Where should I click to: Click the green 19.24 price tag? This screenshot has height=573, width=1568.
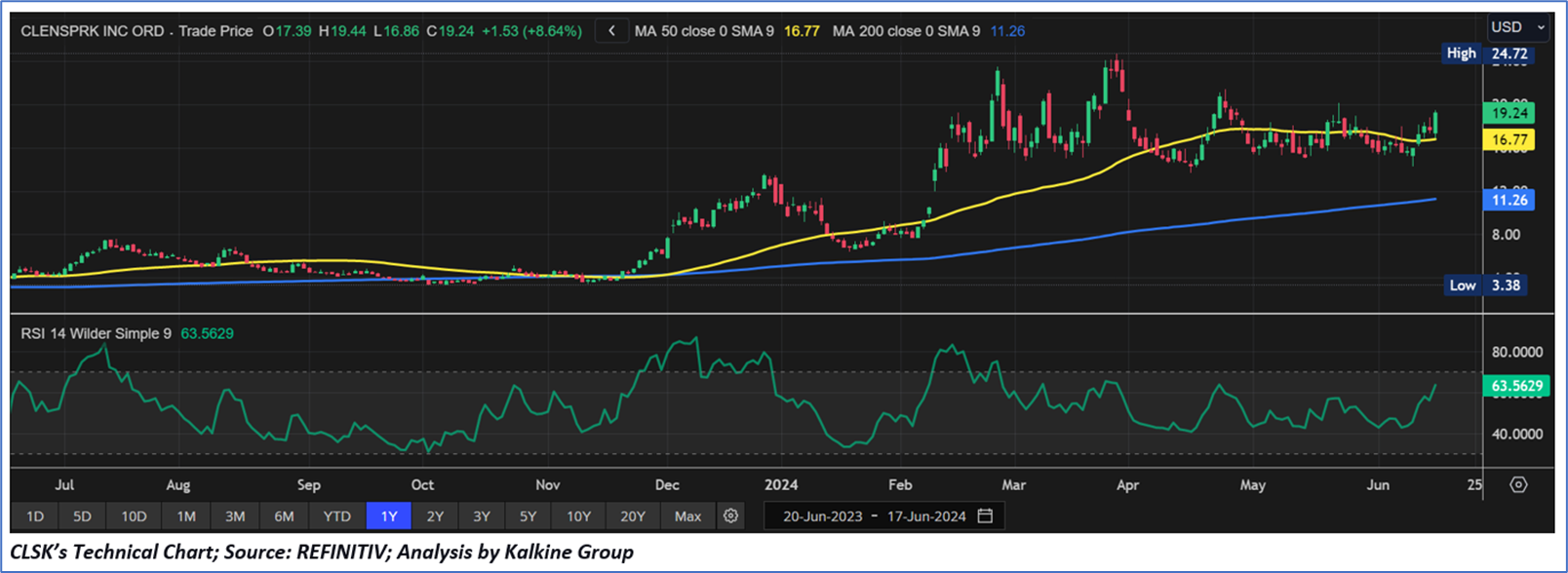point(1509,113)
